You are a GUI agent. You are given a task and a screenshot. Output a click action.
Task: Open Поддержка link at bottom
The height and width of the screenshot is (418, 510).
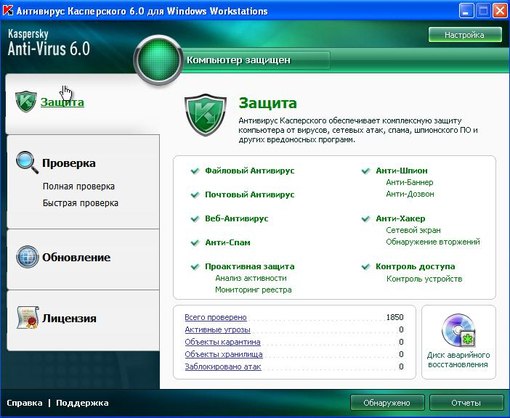tap(82, 403)
